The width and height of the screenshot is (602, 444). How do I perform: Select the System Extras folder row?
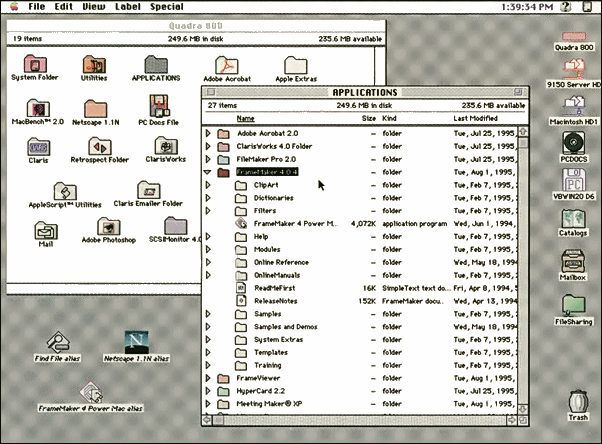(x=360, y=340)
